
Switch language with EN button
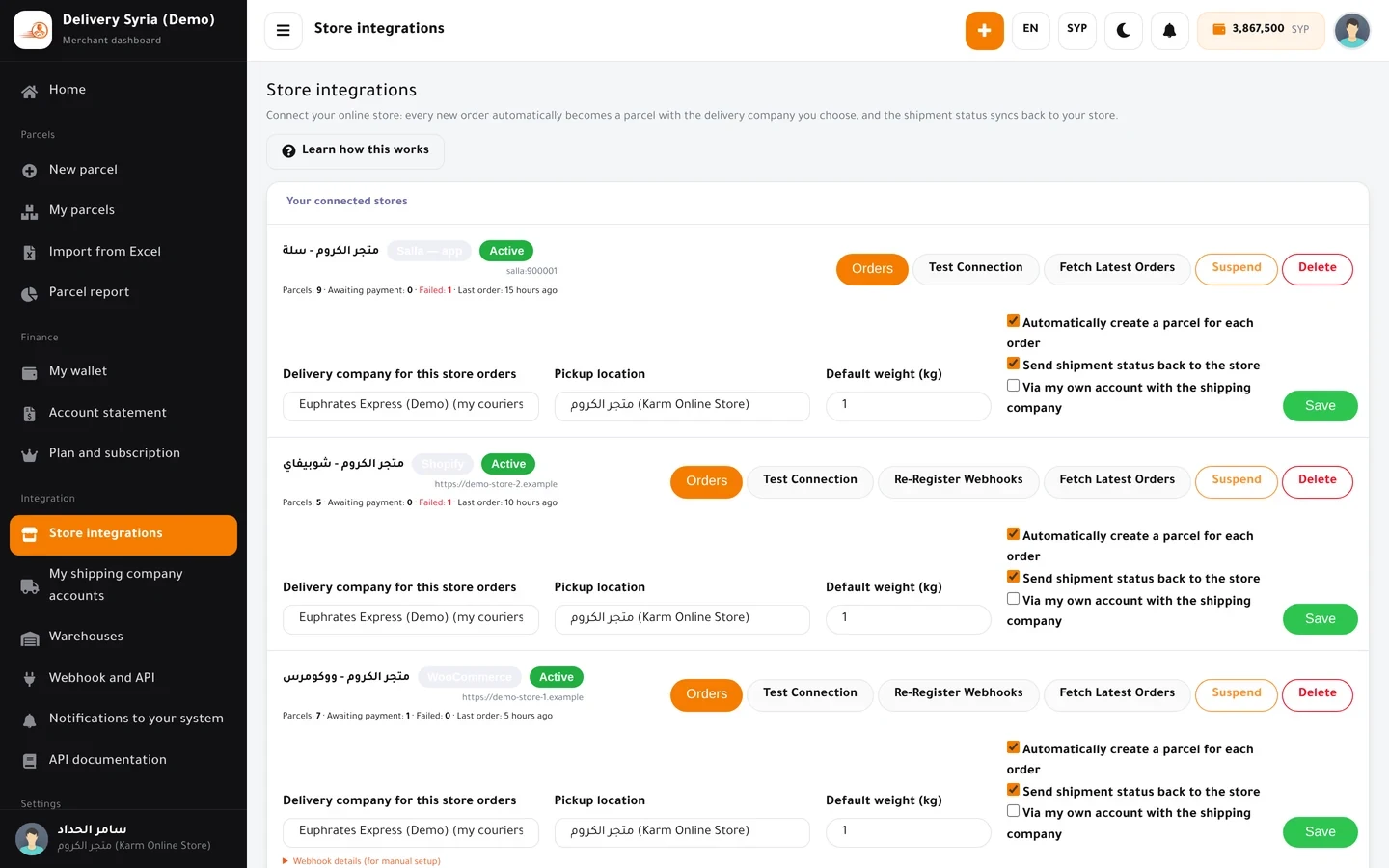1030,30
